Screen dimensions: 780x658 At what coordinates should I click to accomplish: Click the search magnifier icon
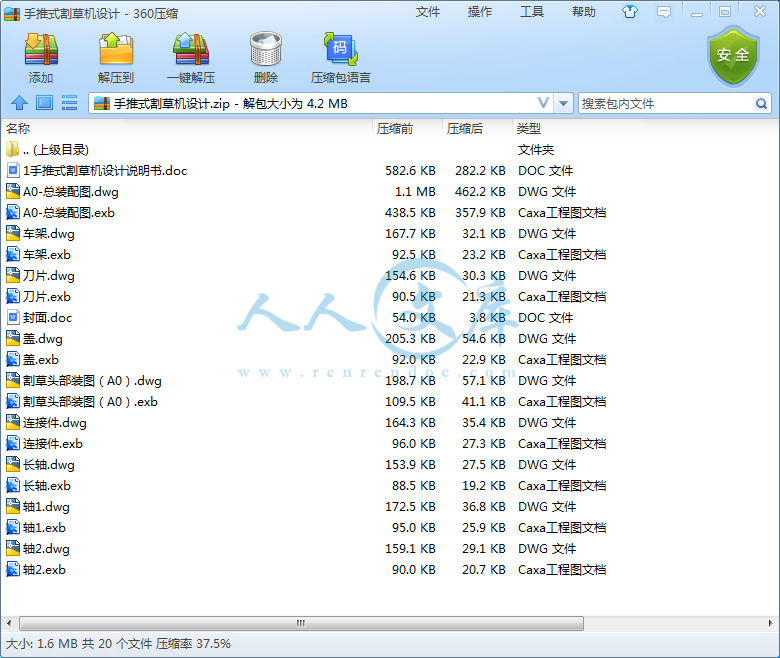pyautogui.click(x=761, y=103)
